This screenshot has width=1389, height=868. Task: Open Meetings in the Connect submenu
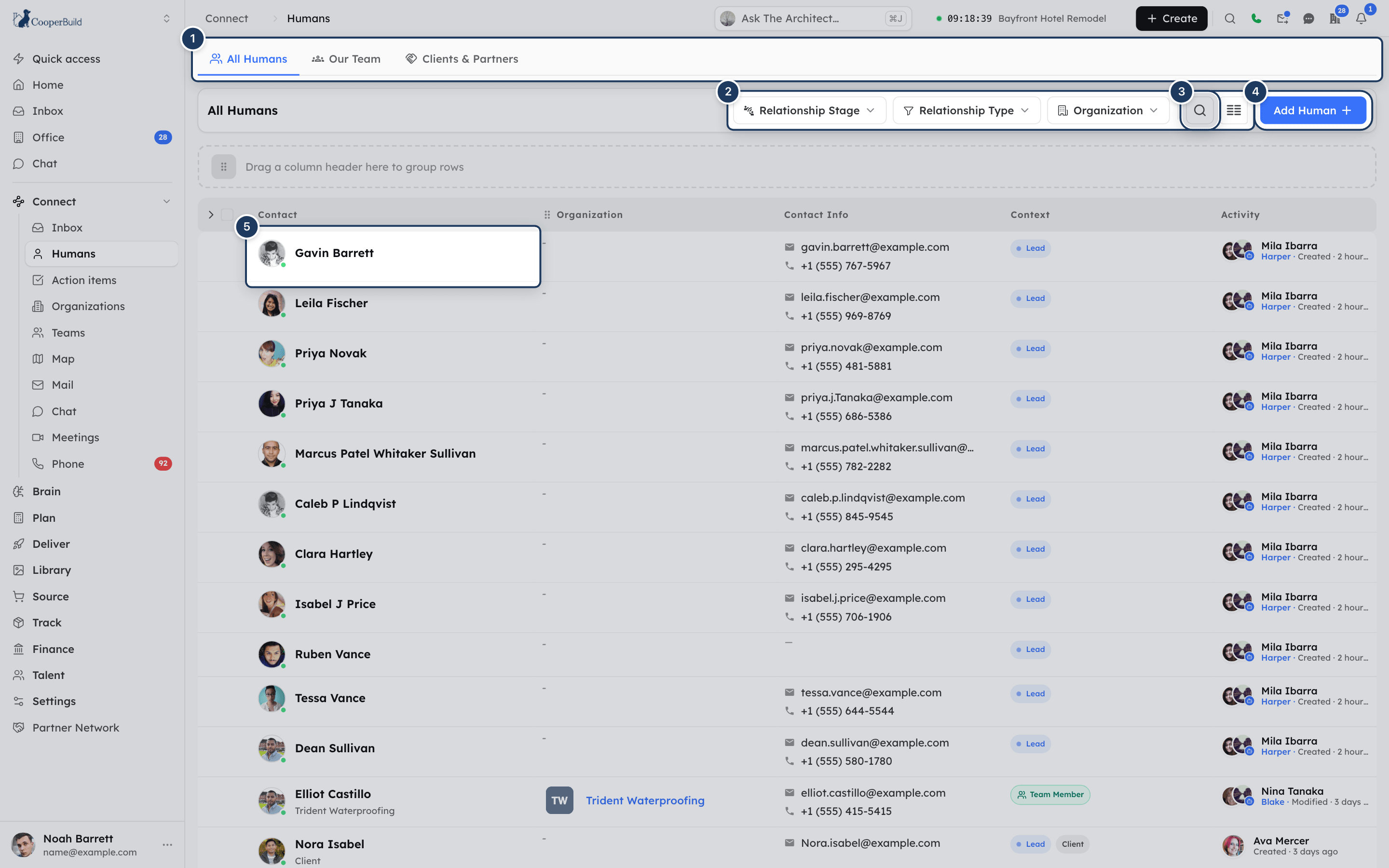[x=101, y=437]
